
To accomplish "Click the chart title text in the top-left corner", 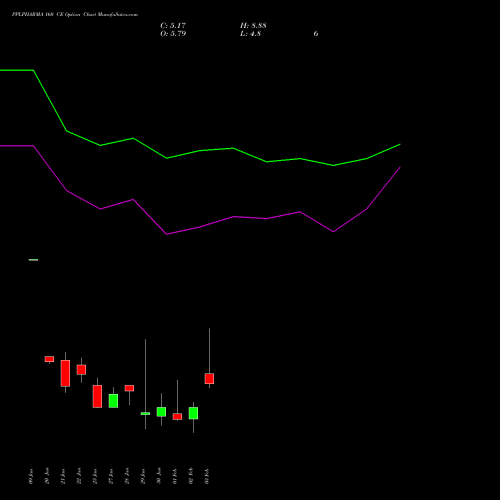I will [x=75, y=15].
